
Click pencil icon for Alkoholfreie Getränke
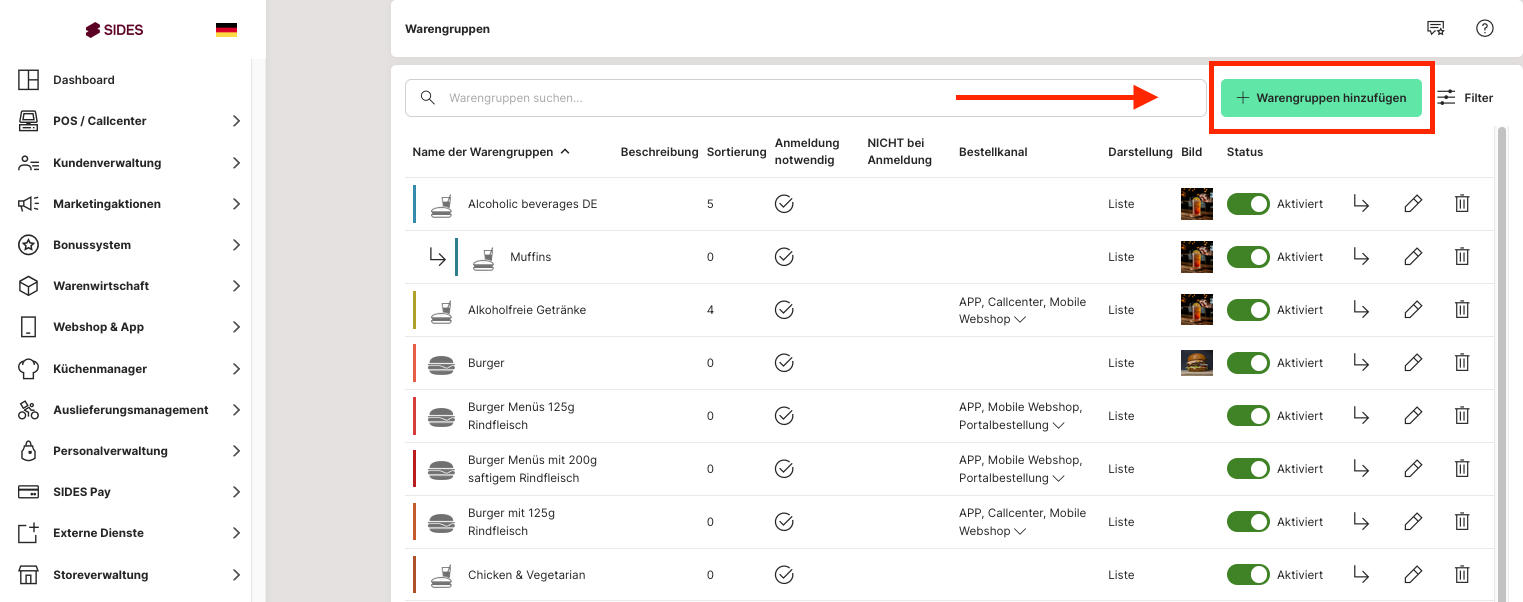tap(1412, 310)
